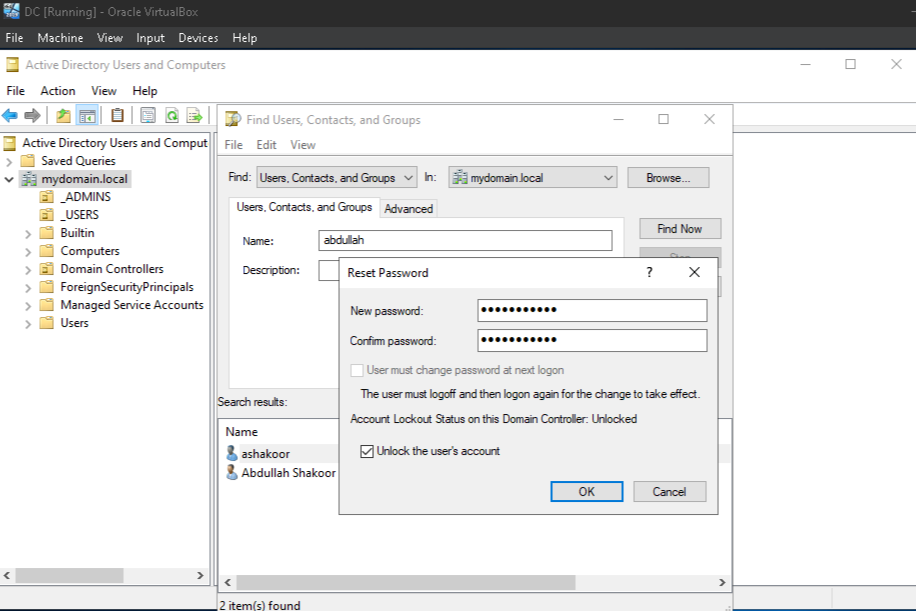Click the Builtin folder icon
This screenshot has width=916, height=611.
pyautogui.click(x=47, y=233)
